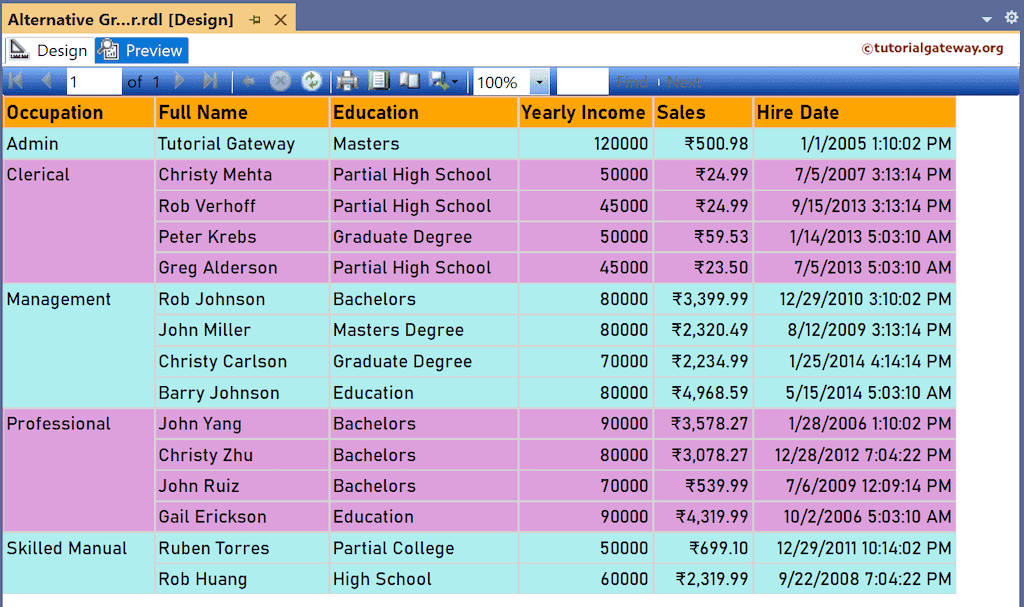Screen dimensions: 1024x607
Task: Switch to Print Layout view
Action: tap(378, 82)
